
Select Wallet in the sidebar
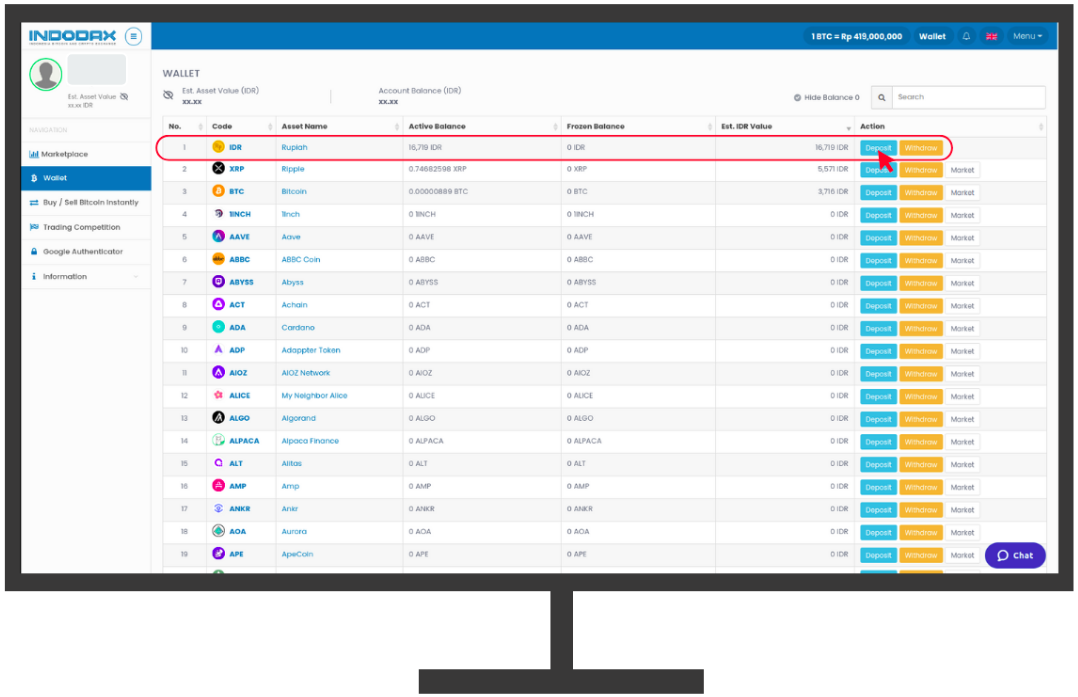87,178
